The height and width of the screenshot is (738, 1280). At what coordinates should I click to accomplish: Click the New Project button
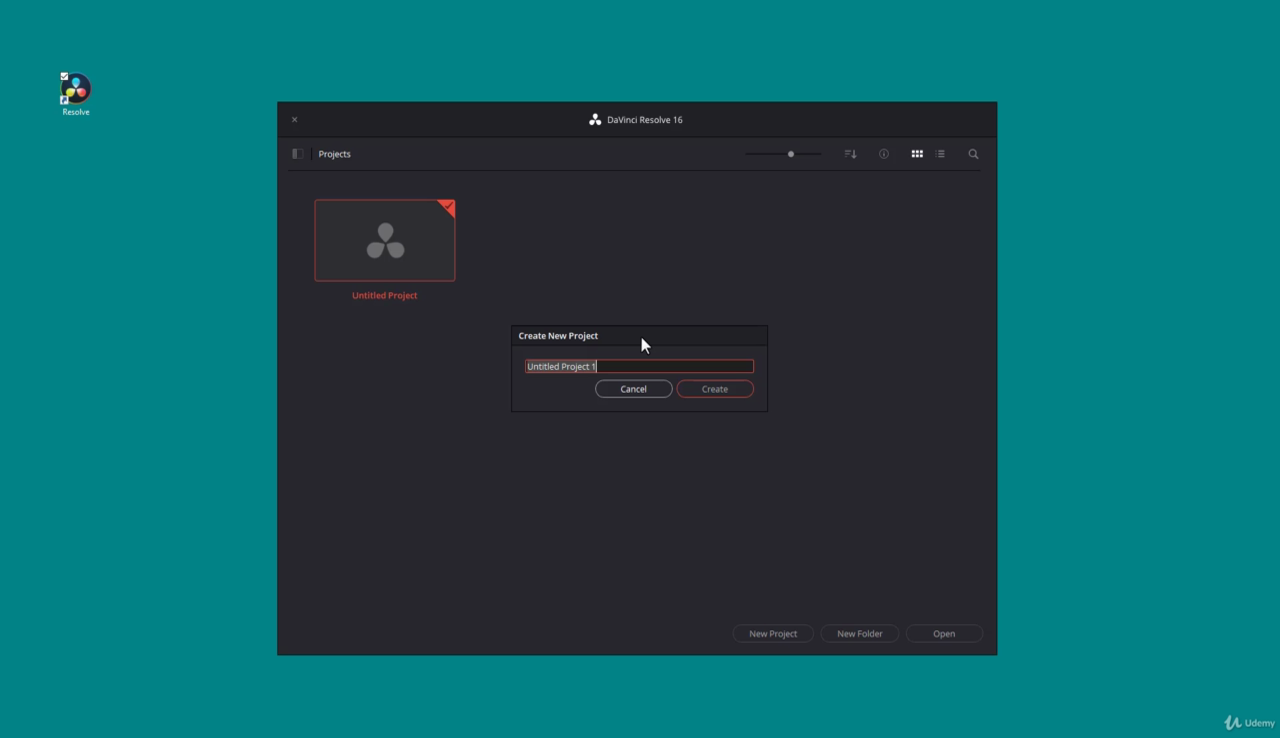(773, 633)
